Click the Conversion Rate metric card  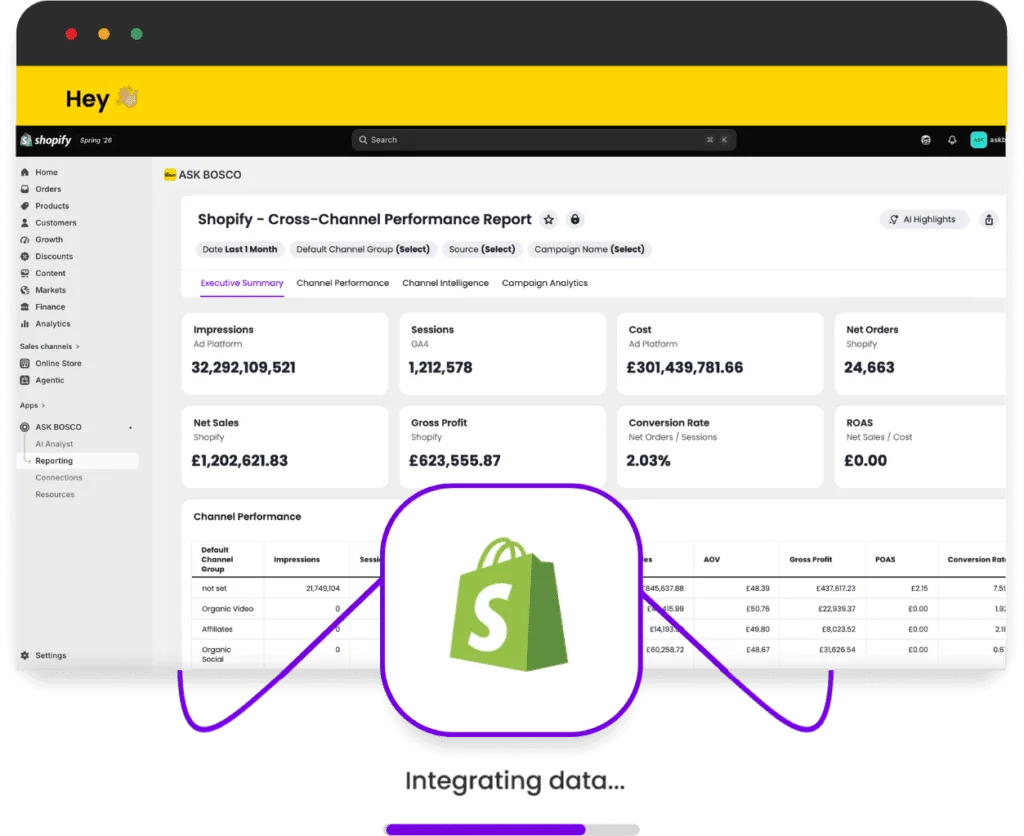[x=720, y=447]
